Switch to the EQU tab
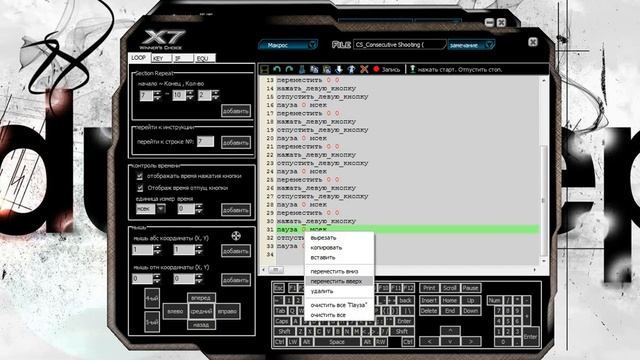The image size is (640, 360). (204, 58)
